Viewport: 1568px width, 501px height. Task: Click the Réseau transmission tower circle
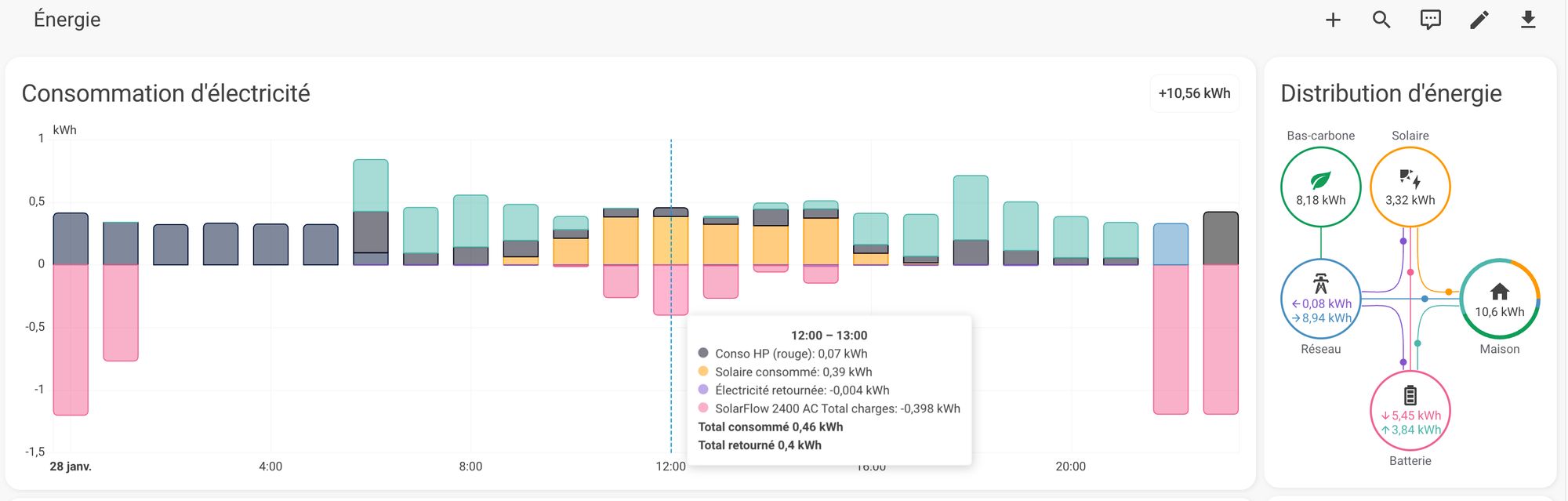click(1320, 299)
